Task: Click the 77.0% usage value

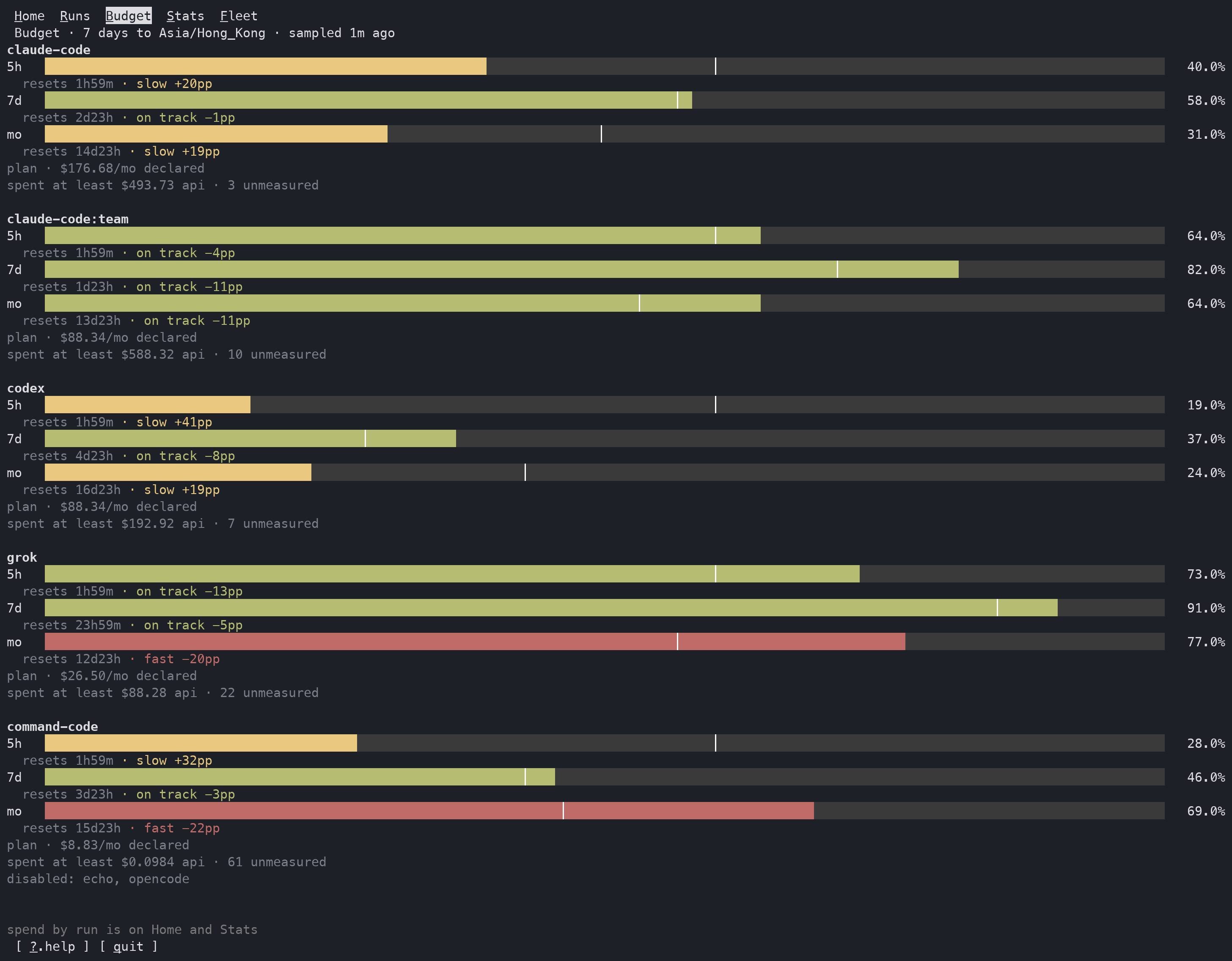Action: (x=1205, y=642)
